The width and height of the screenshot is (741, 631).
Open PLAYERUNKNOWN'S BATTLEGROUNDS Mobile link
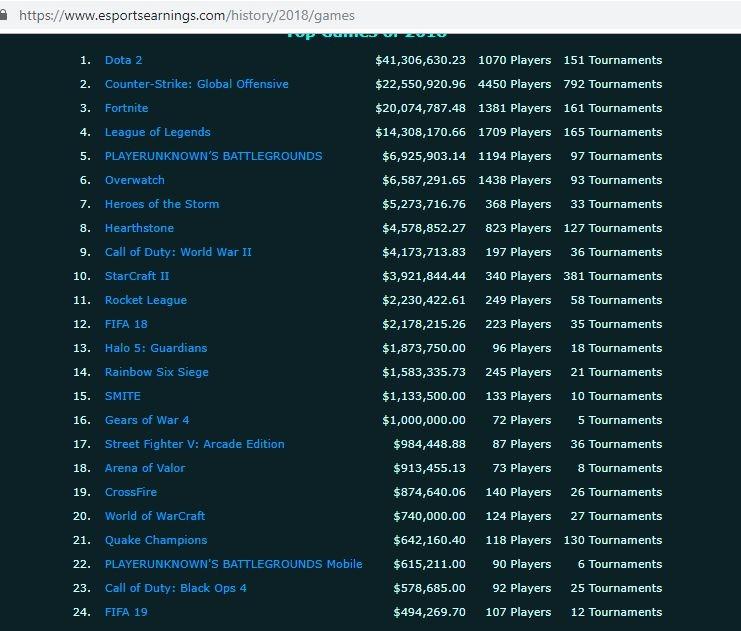tap(233, 564)
